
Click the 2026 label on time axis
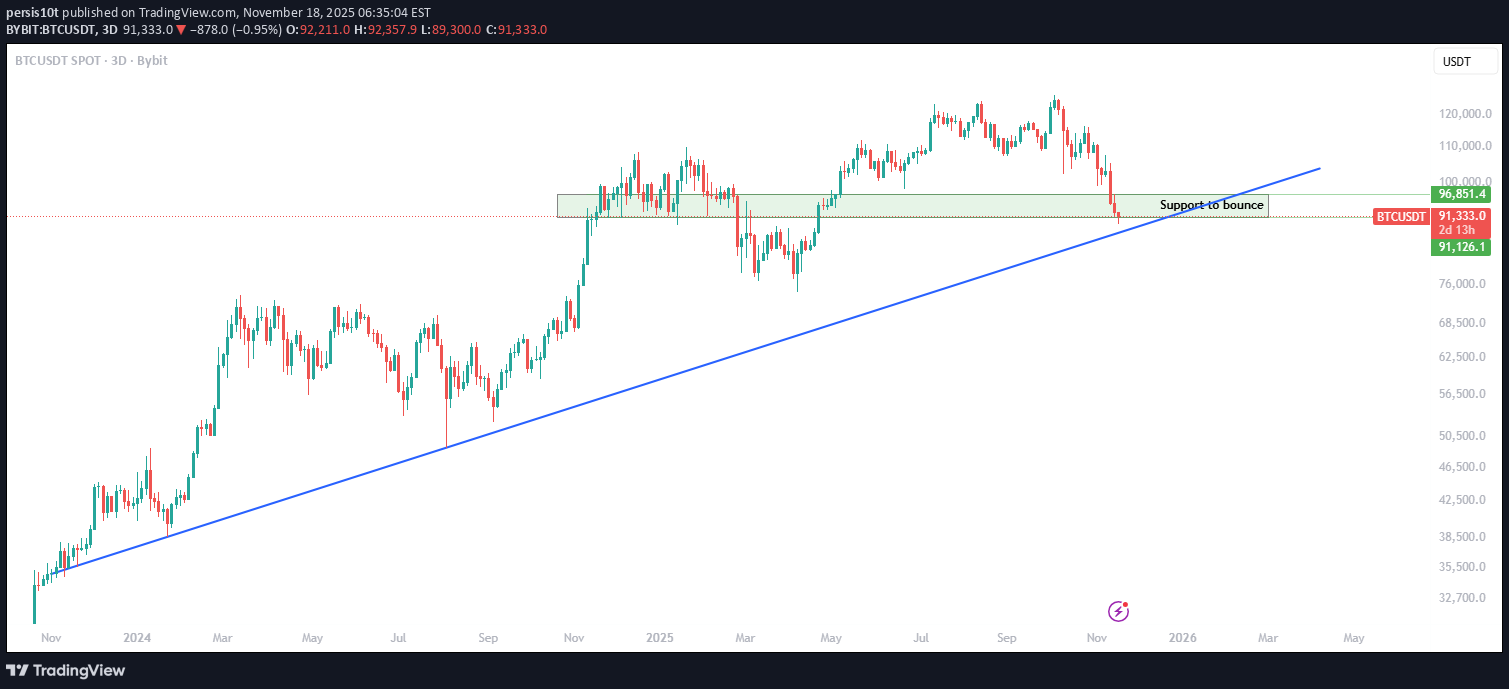point(1182,637)
